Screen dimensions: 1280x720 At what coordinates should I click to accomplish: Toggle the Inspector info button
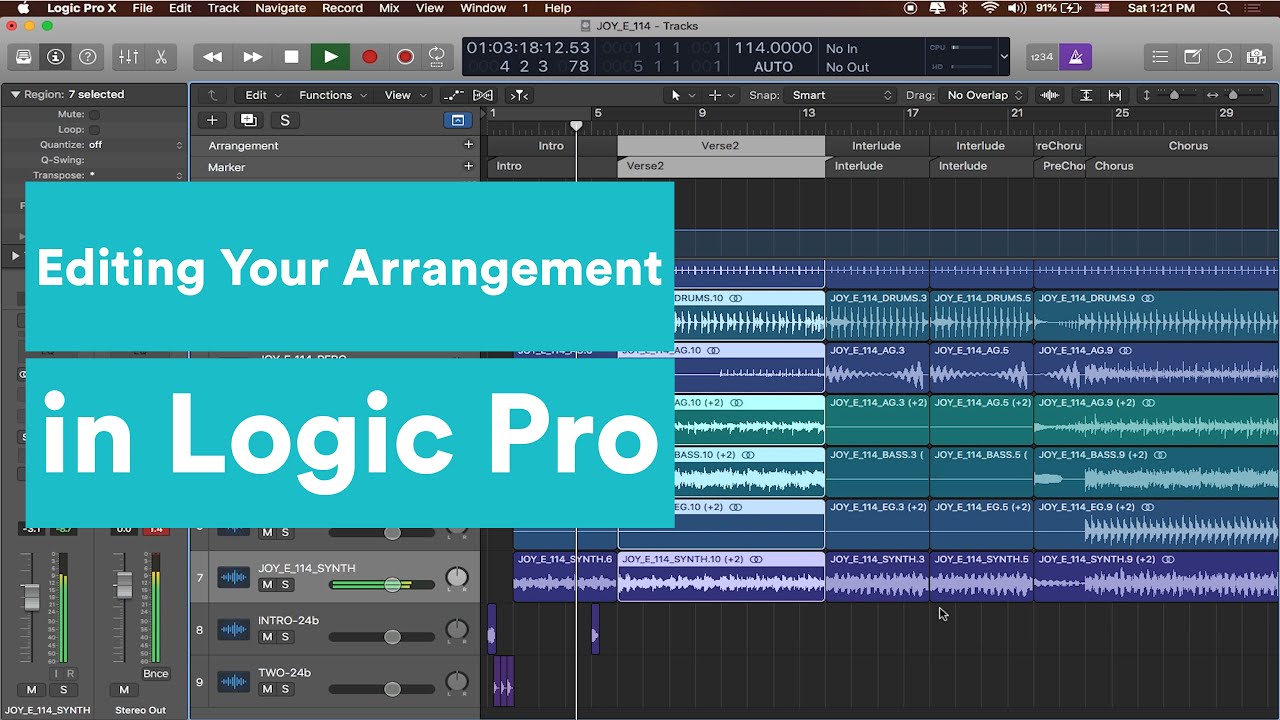55,57
